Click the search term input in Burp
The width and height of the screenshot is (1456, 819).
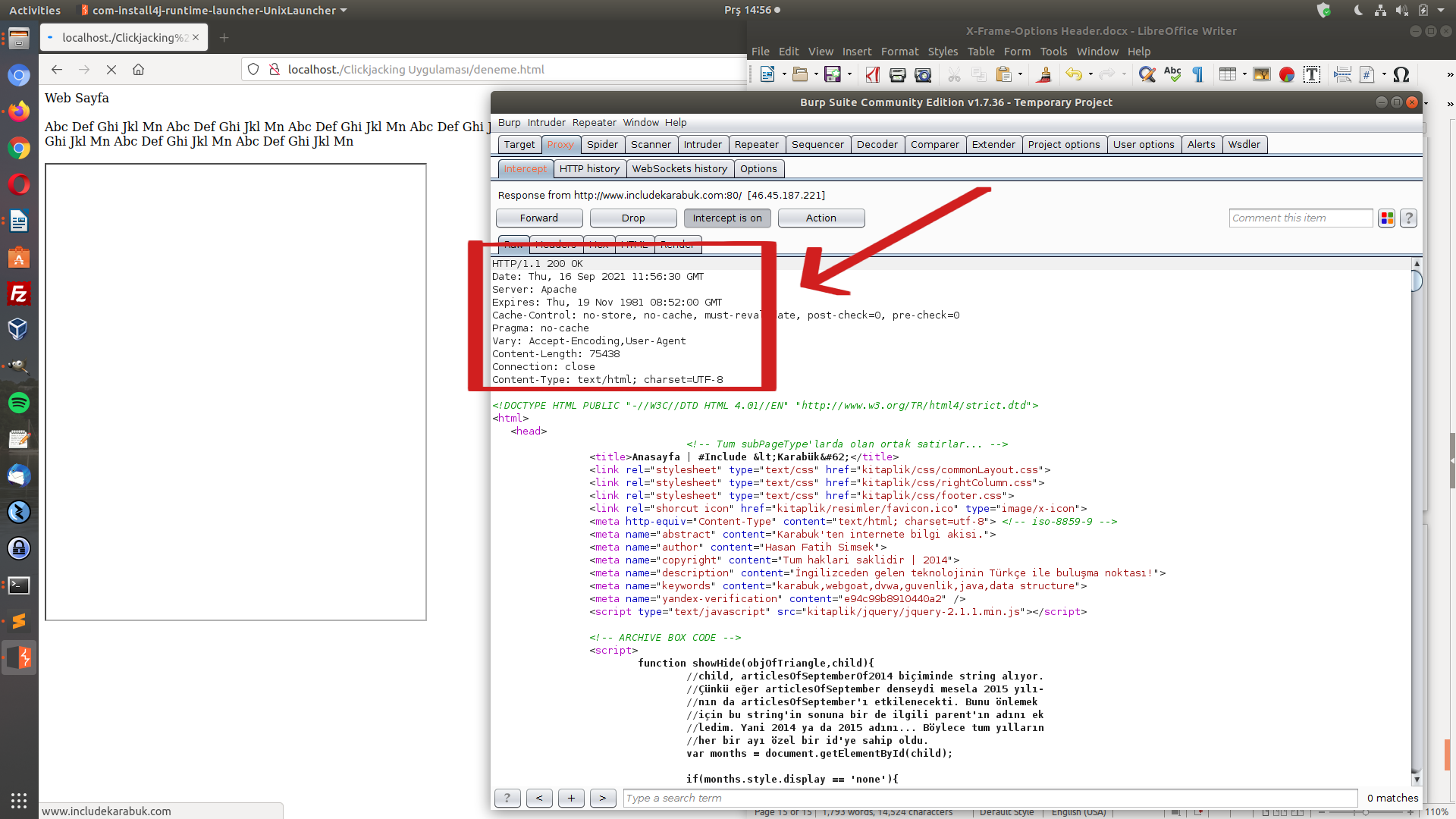coord(990,798)
